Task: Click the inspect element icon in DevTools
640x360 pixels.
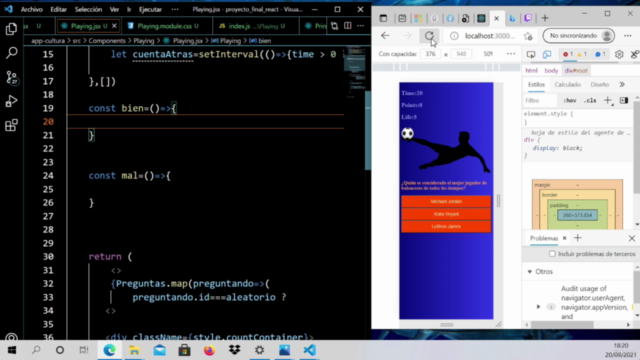Action: pos(531,54)
